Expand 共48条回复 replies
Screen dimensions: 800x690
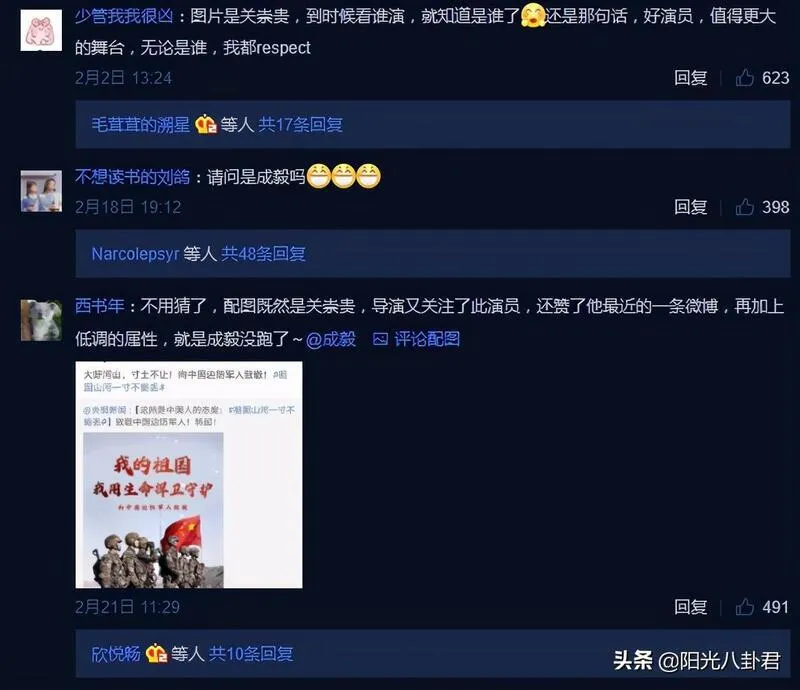click(263, 254)
